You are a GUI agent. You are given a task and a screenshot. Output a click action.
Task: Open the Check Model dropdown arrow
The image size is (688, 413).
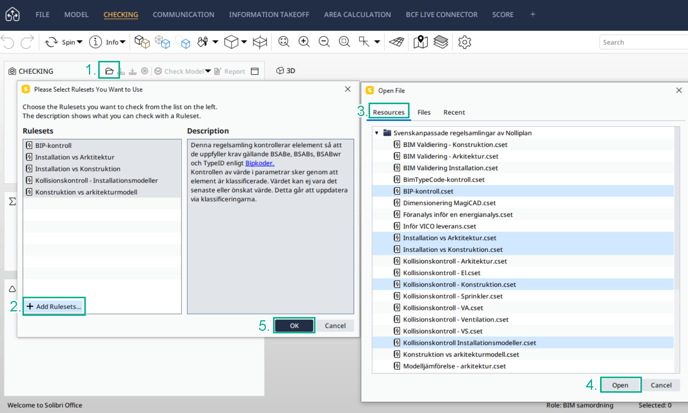pyautogui.click(x=208, y=71)
